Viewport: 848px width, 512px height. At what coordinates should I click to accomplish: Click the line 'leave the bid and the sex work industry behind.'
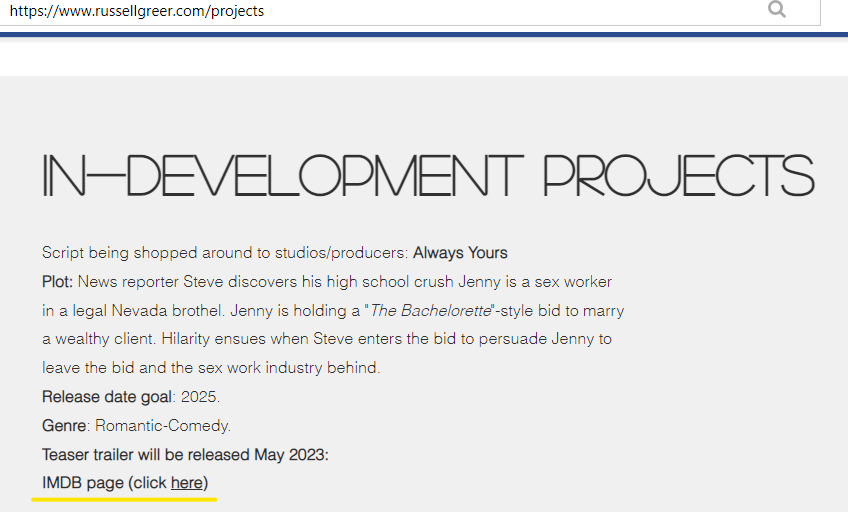pos(211,368)
